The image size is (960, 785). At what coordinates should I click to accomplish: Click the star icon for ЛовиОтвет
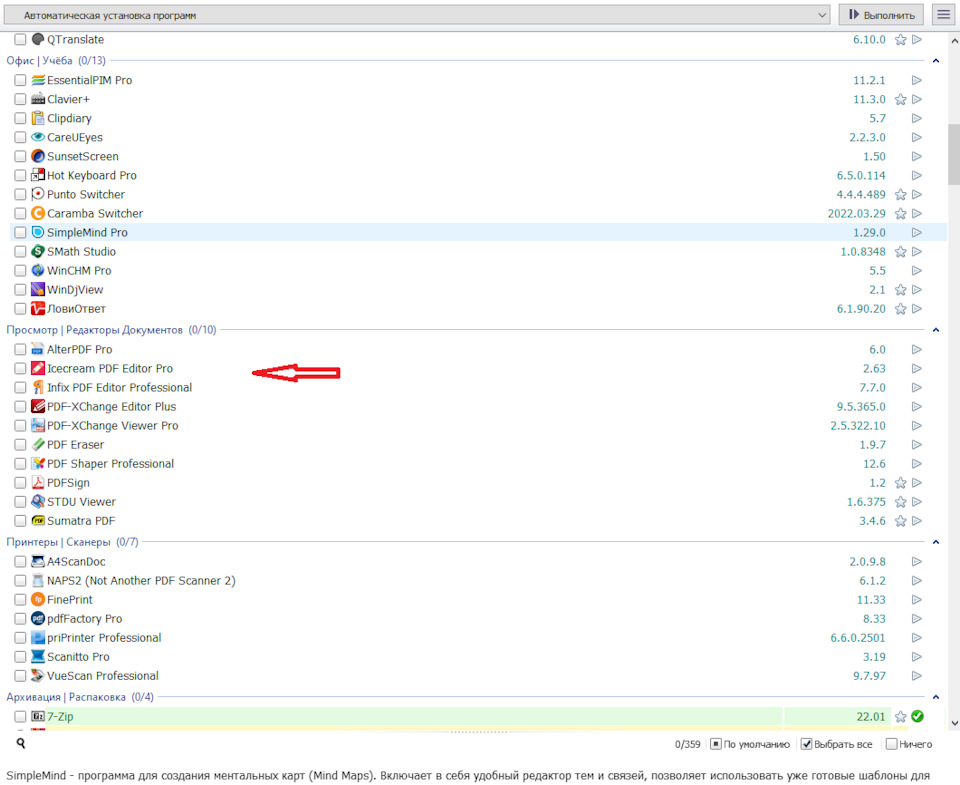(900, 309)
